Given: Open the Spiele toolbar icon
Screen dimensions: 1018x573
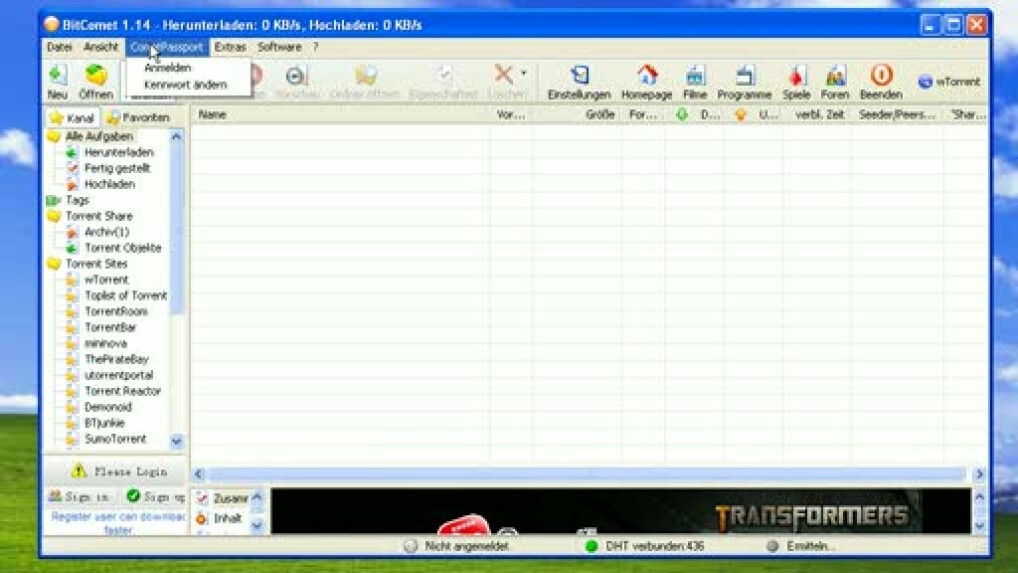Looking at the screenshot, I should [796, 80].
